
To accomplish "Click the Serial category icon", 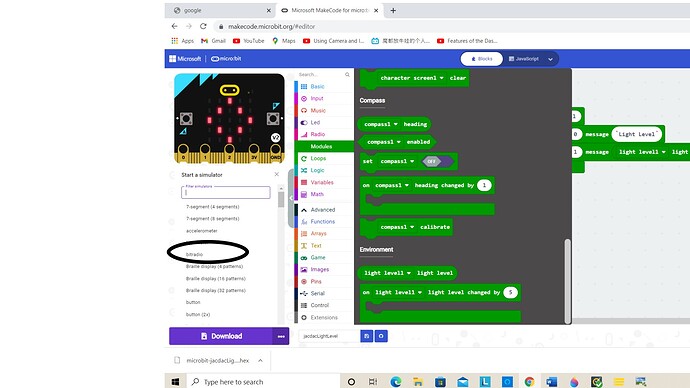I will point(304,293).
